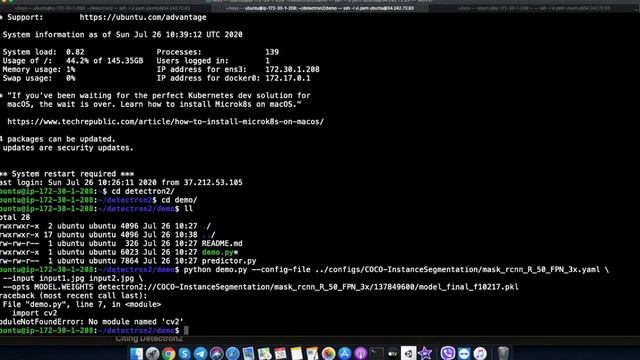
Task: Open iMovie star icon in dock
Action: [x=424, y=353]
